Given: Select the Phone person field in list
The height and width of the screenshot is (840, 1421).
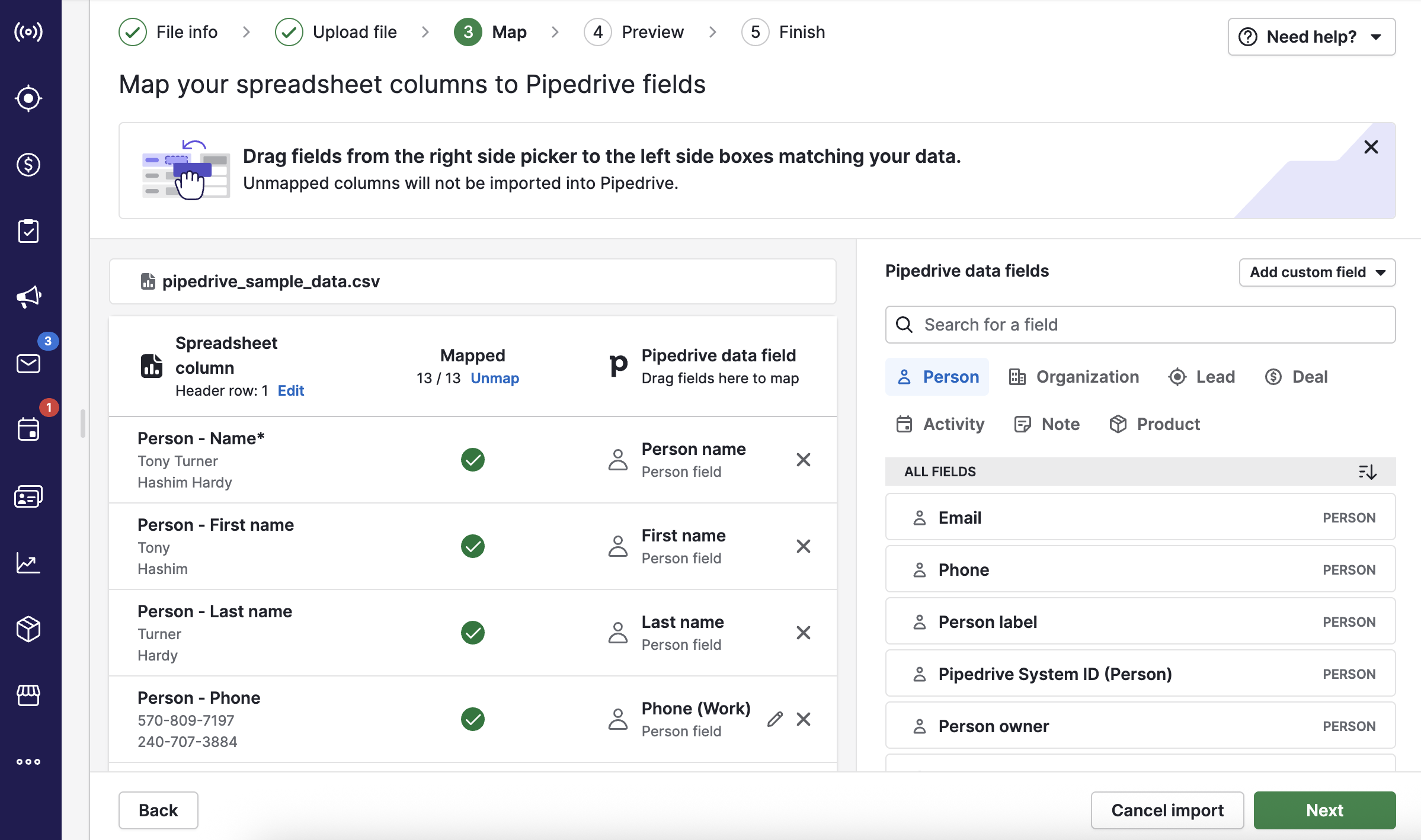Looking at the screenshot, I should click(1140, 570).
